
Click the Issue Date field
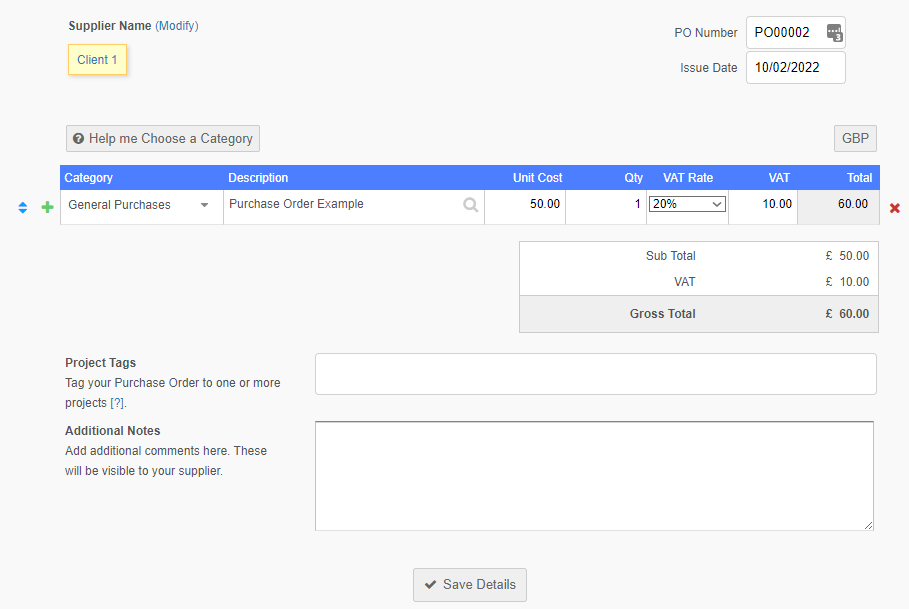tap(795, 68)
